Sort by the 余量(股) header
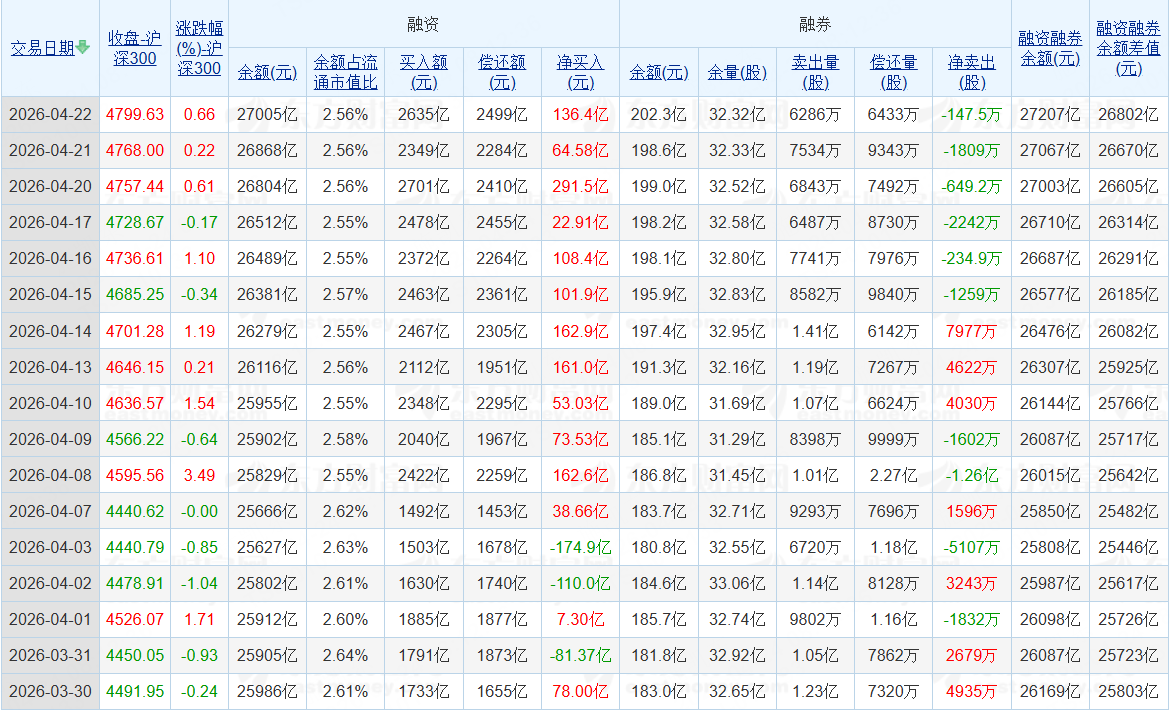This screenshot has height=710, width=1170. pos(737,72)
